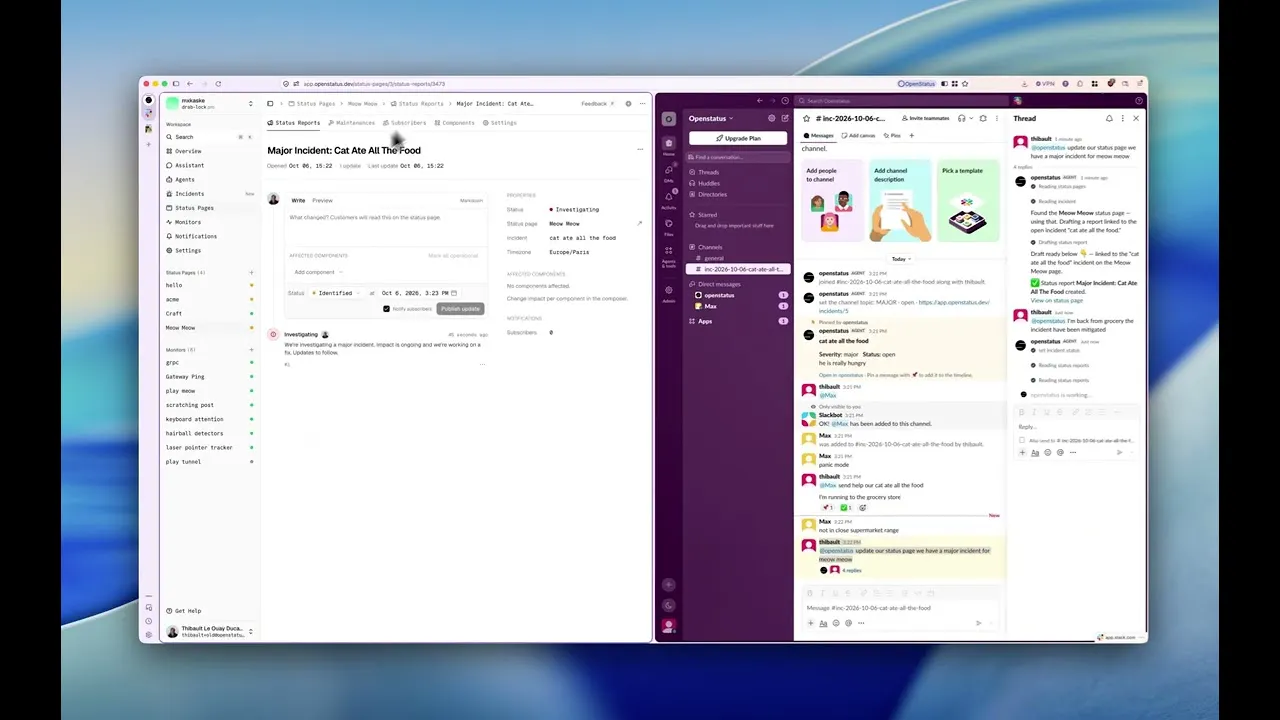Toggle the Notify subscribers checkbox
Image resolution: width=1280 pixels, height=720 pixels.
pos(387,309)
